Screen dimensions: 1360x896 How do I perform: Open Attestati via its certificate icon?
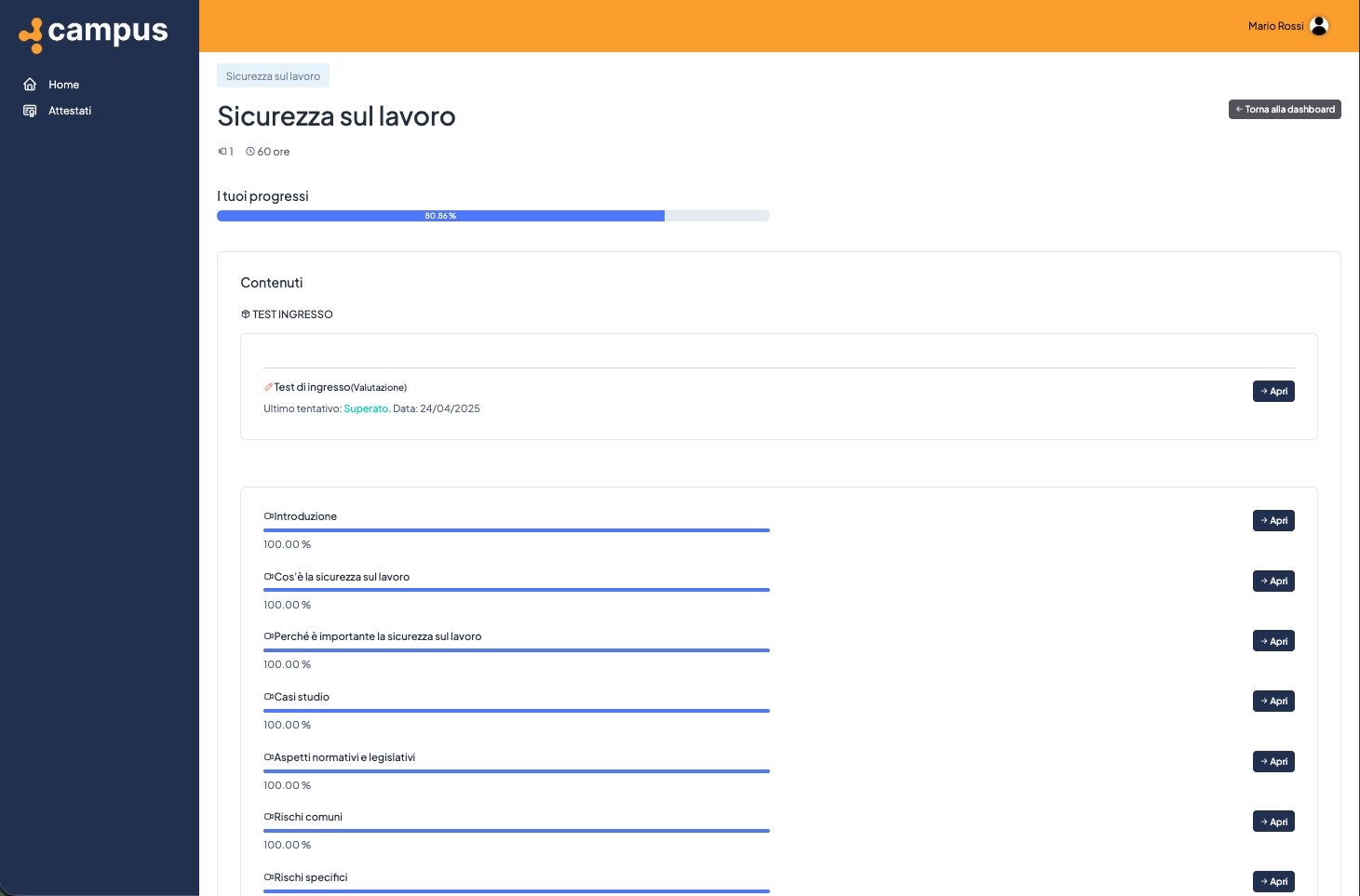coord(30,110)
